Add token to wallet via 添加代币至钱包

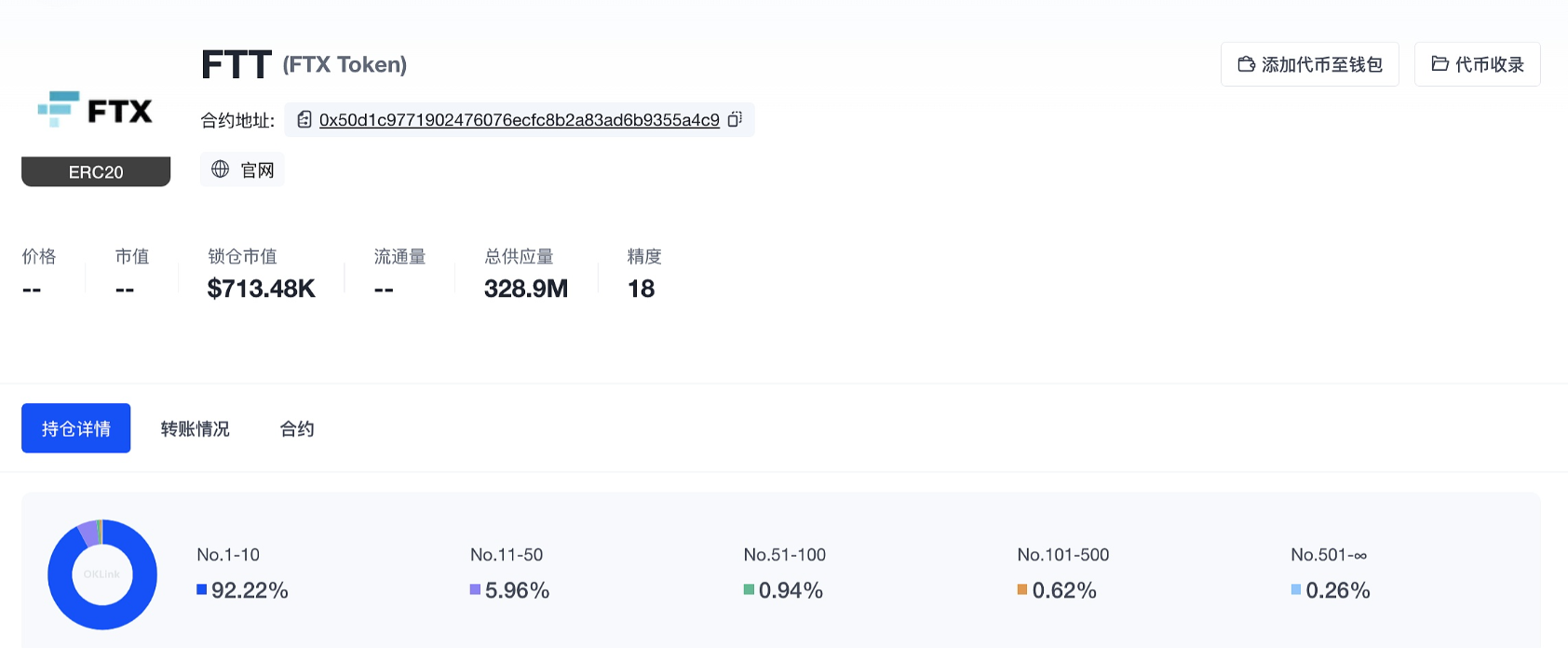coord(1310,64)
